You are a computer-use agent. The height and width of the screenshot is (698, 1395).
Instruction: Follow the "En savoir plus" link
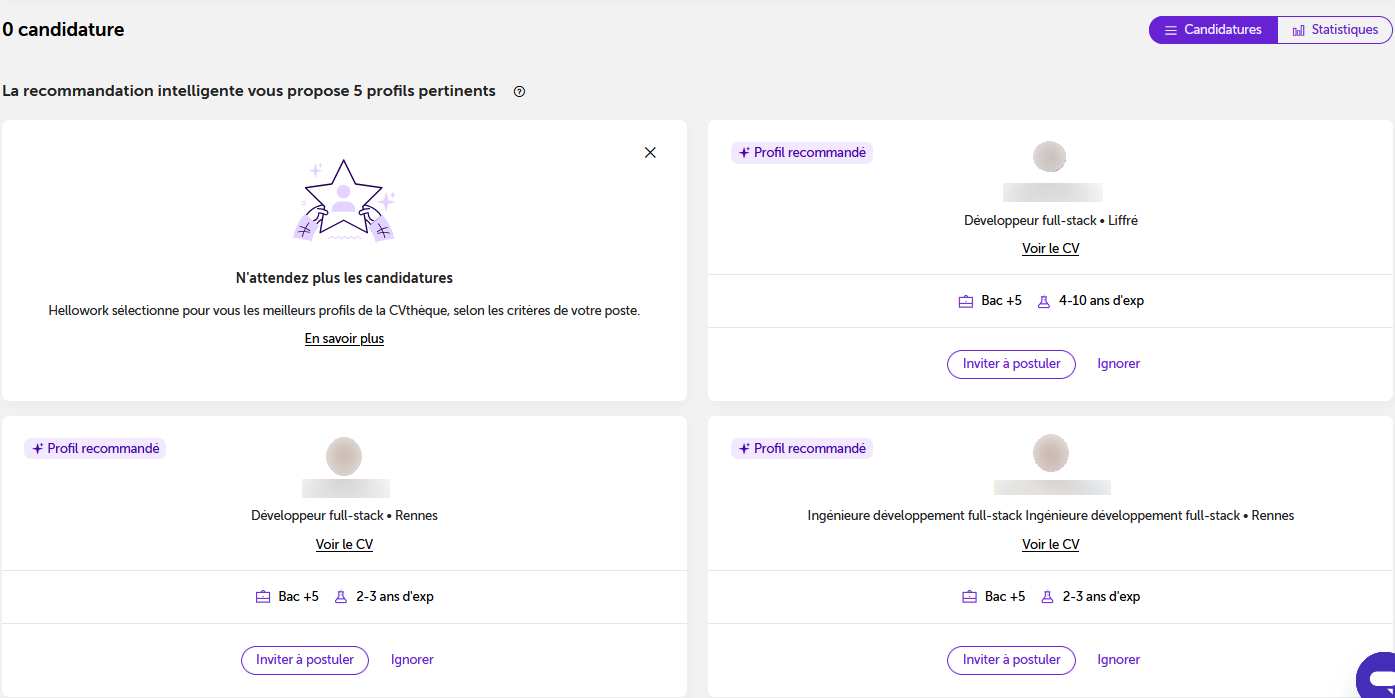point(344,339)
